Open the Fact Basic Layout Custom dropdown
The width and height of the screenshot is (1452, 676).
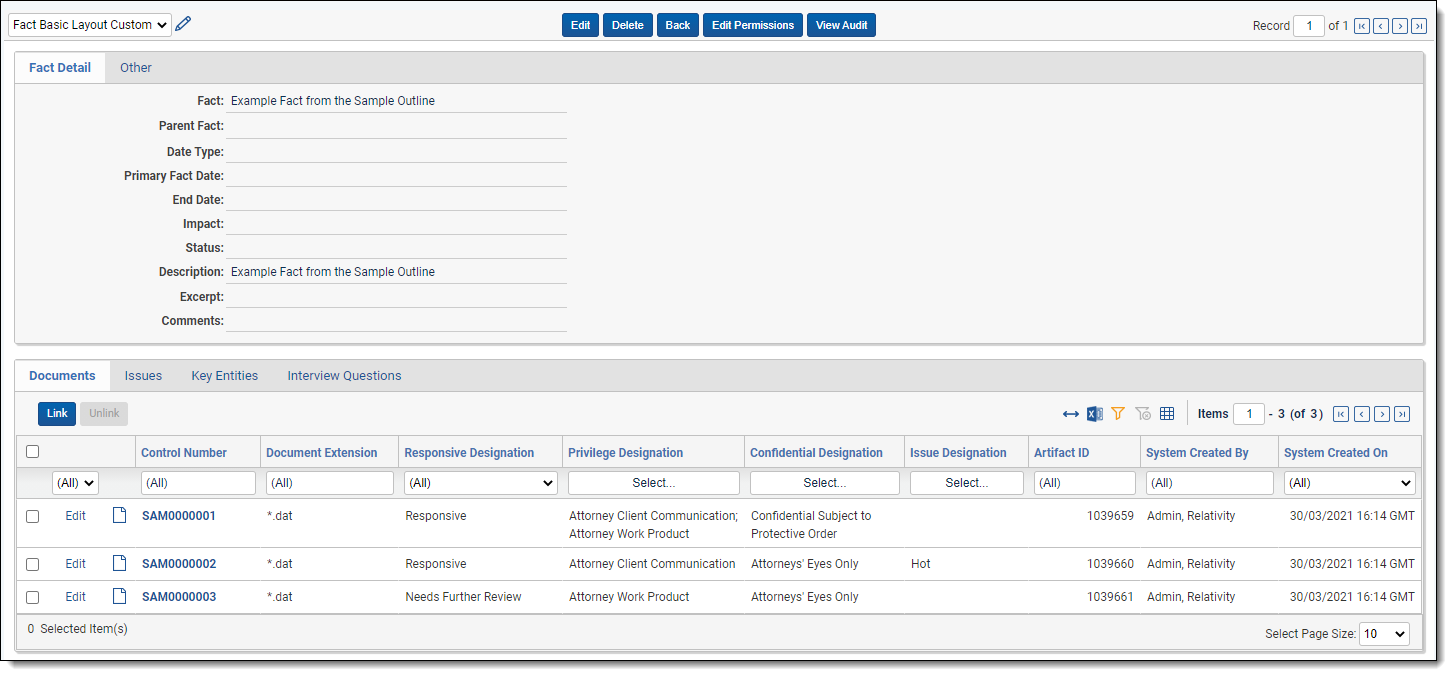click(x=90, y=25)
